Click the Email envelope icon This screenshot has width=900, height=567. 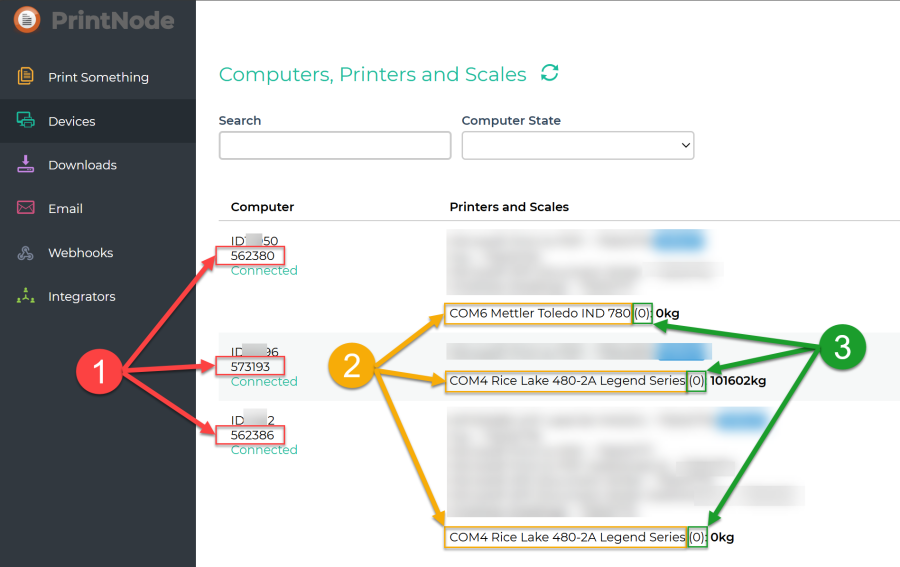coord(26,208)
